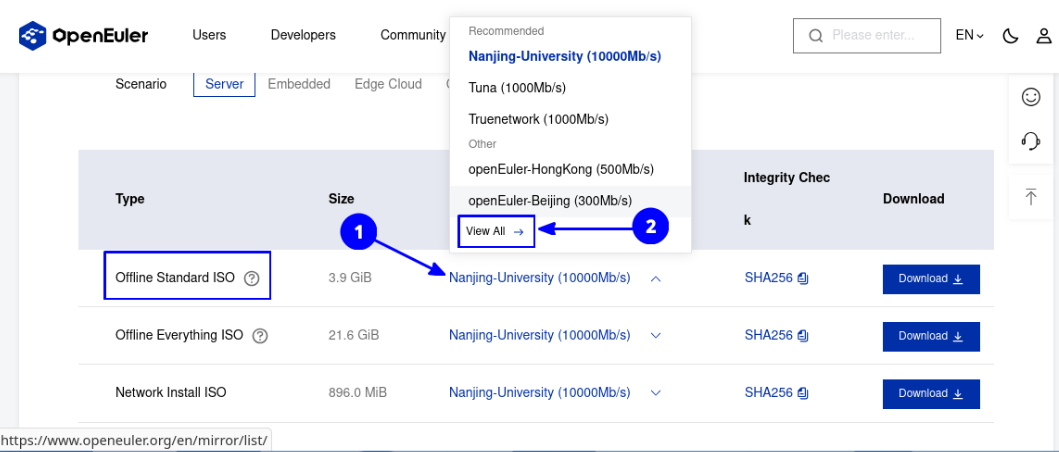
Task: Open the Developers menu
Action: point(303,35)
